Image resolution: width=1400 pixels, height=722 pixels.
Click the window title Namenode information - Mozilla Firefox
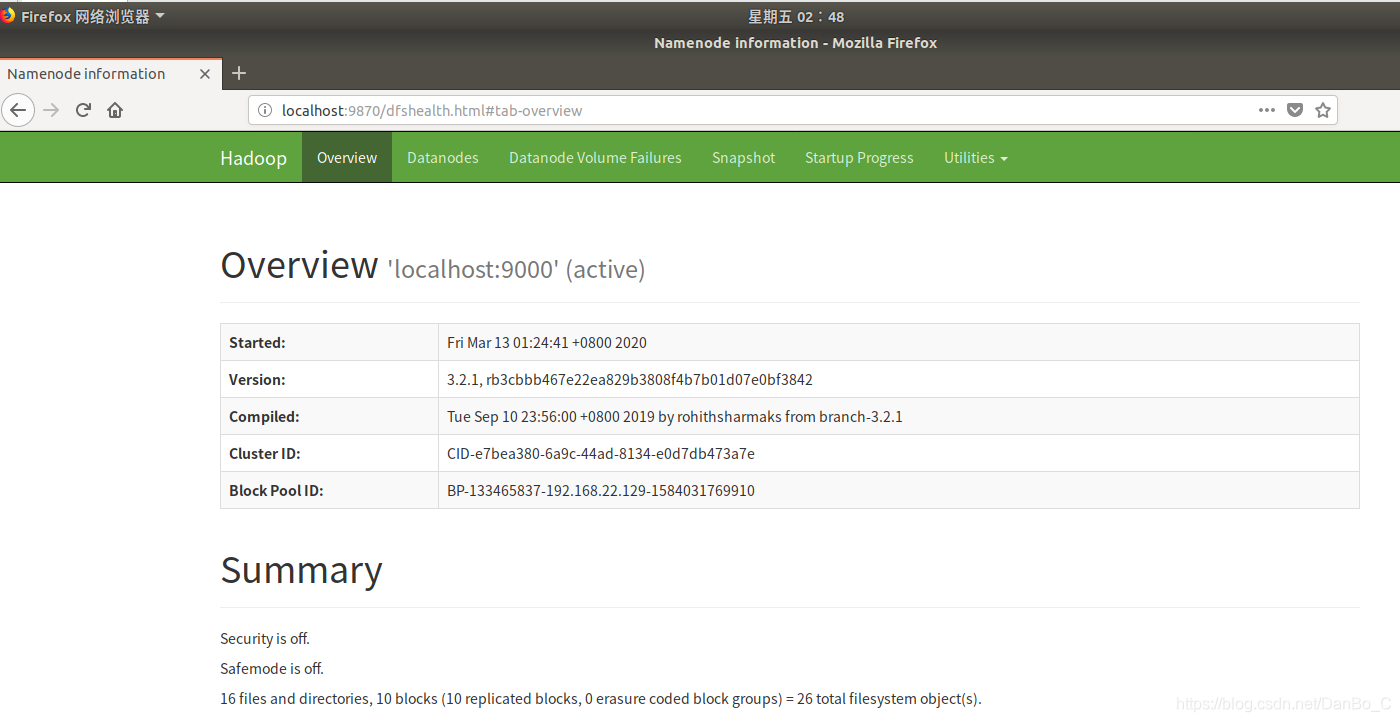[796, 43]
